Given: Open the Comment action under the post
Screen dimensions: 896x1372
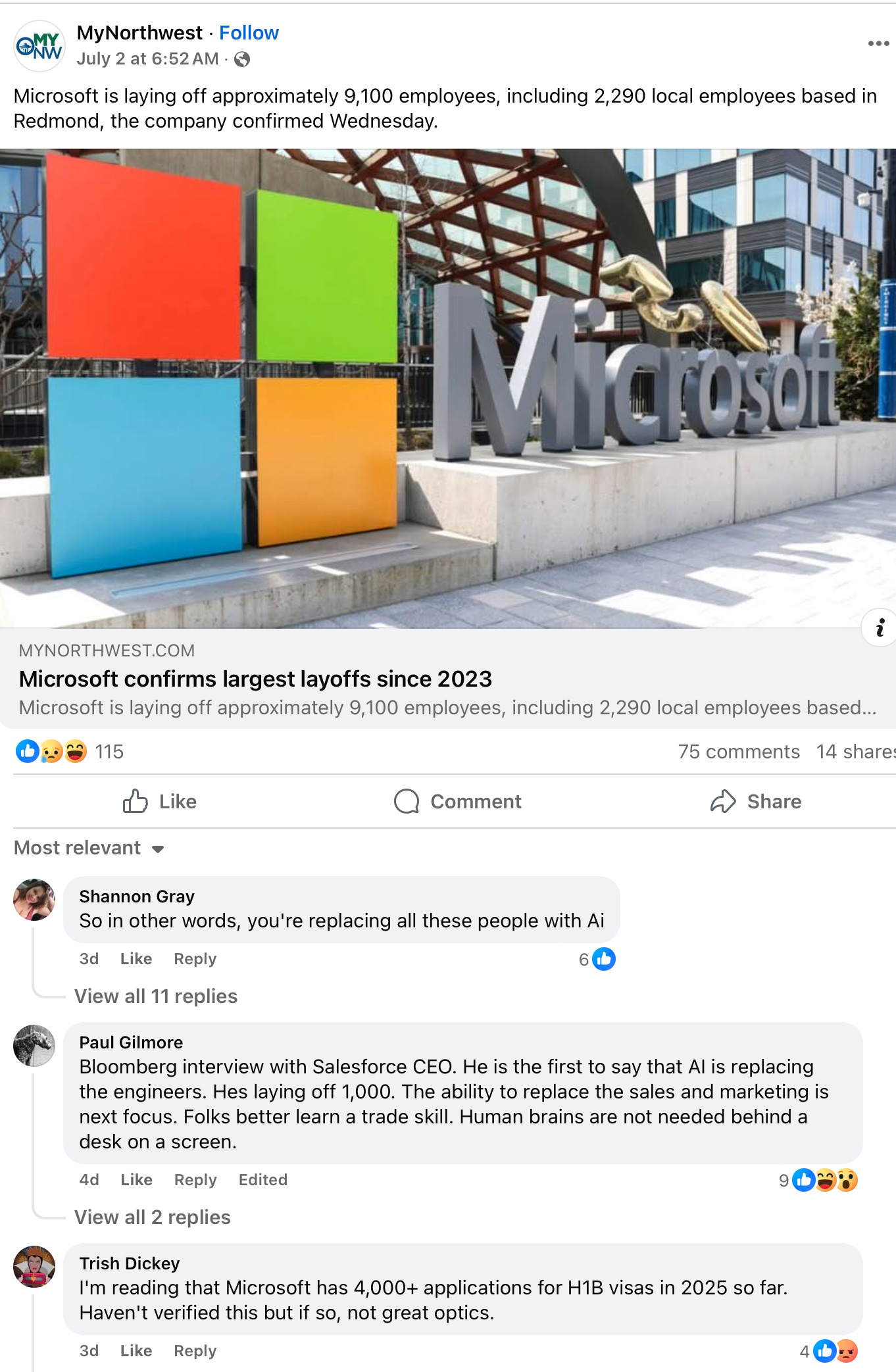Looking at the screenshot, I should 458,801.
